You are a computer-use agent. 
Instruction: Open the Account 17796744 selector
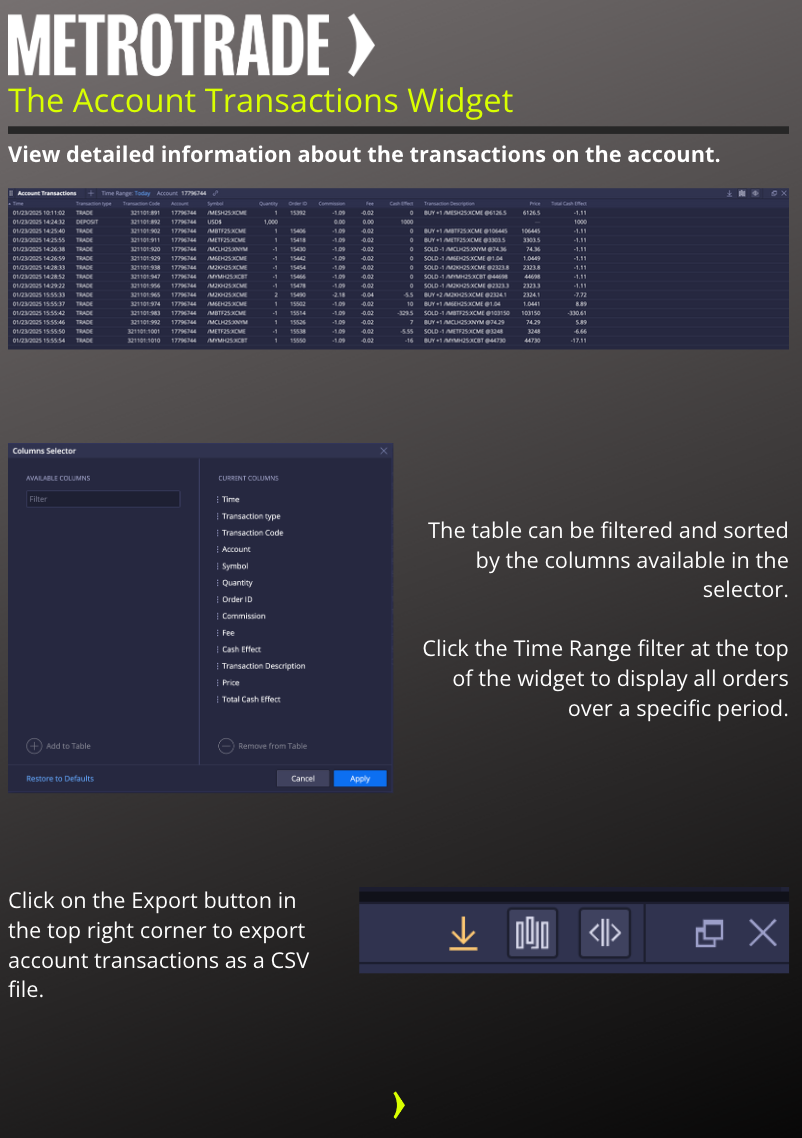(x=181, y=194)
